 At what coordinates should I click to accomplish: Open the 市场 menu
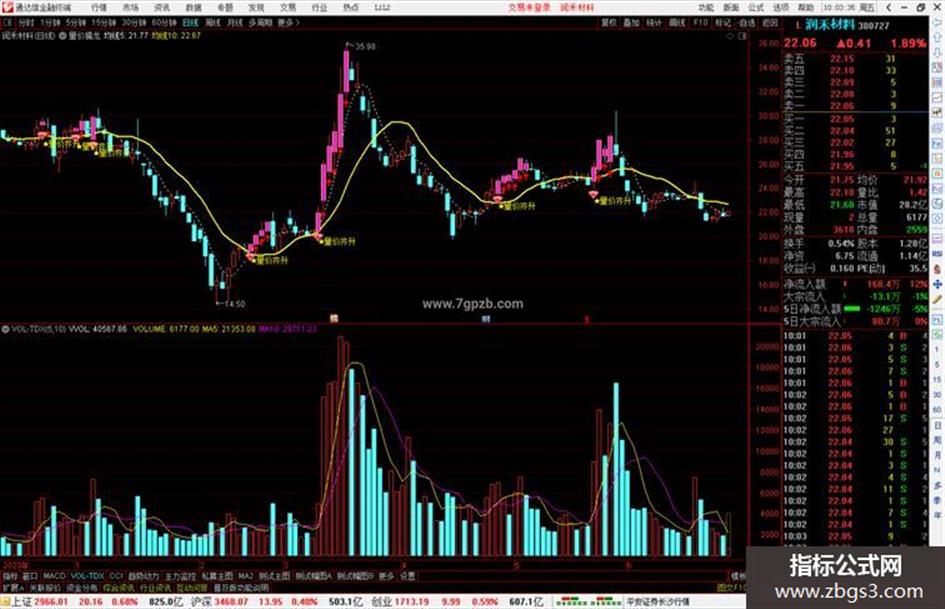click(x=130, y=8)
